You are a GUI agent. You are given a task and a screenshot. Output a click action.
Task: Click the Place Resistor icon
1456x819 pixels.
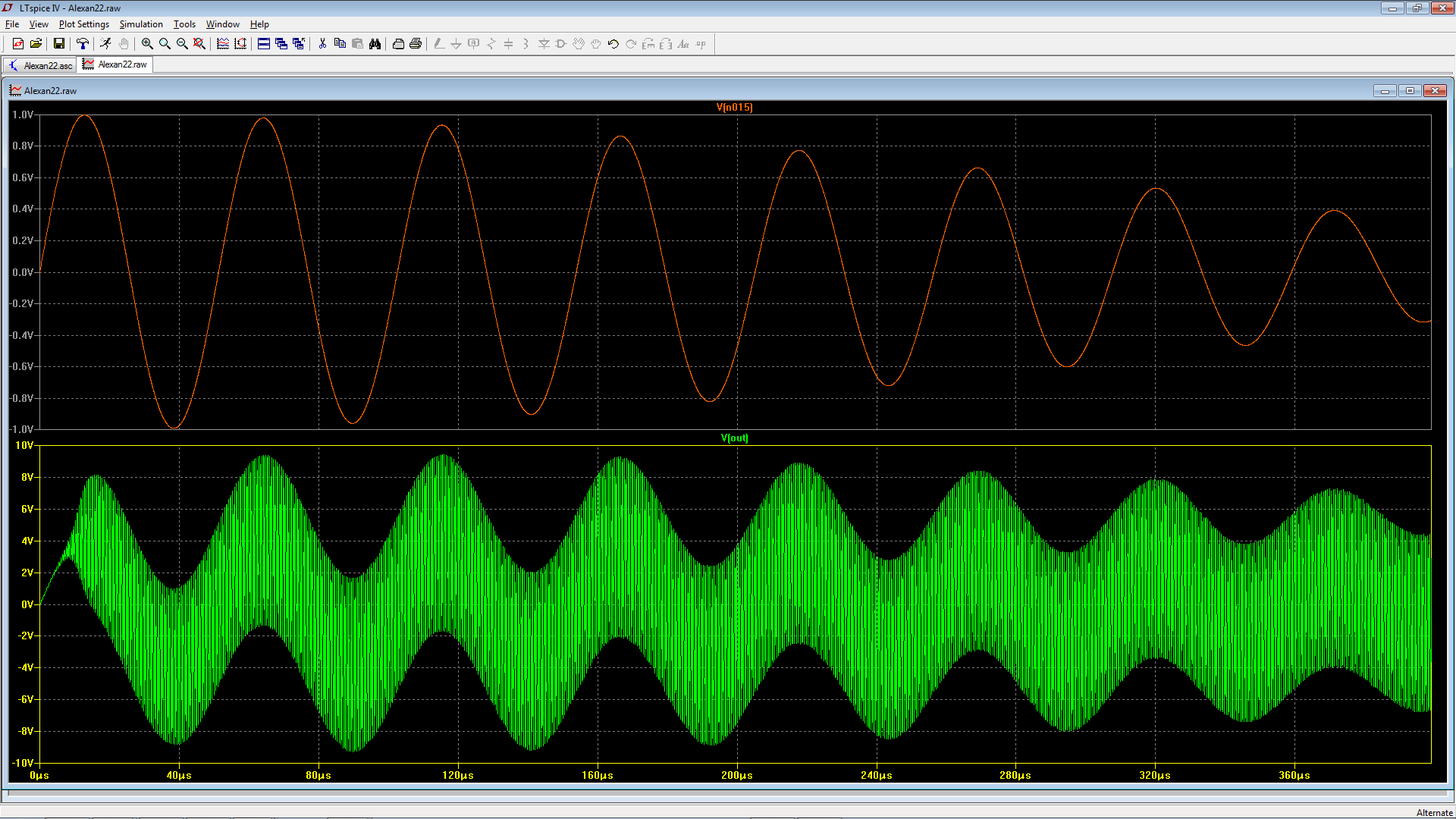pos(491,44)
